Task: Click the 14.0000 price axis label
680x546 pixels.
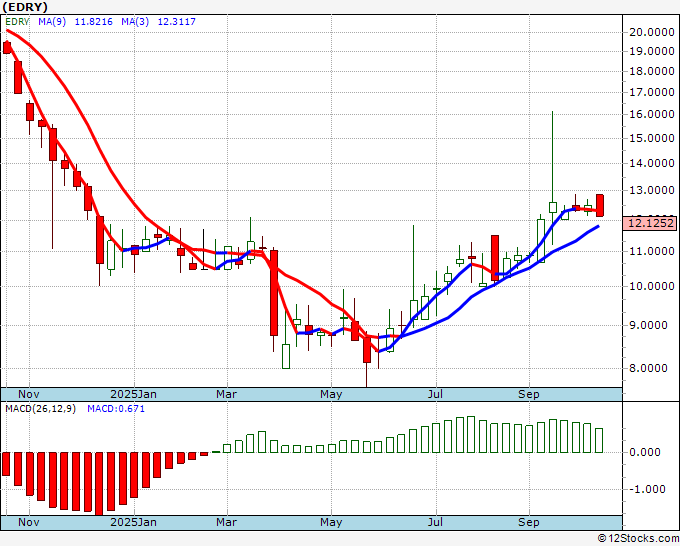Action: click(651, 163)
